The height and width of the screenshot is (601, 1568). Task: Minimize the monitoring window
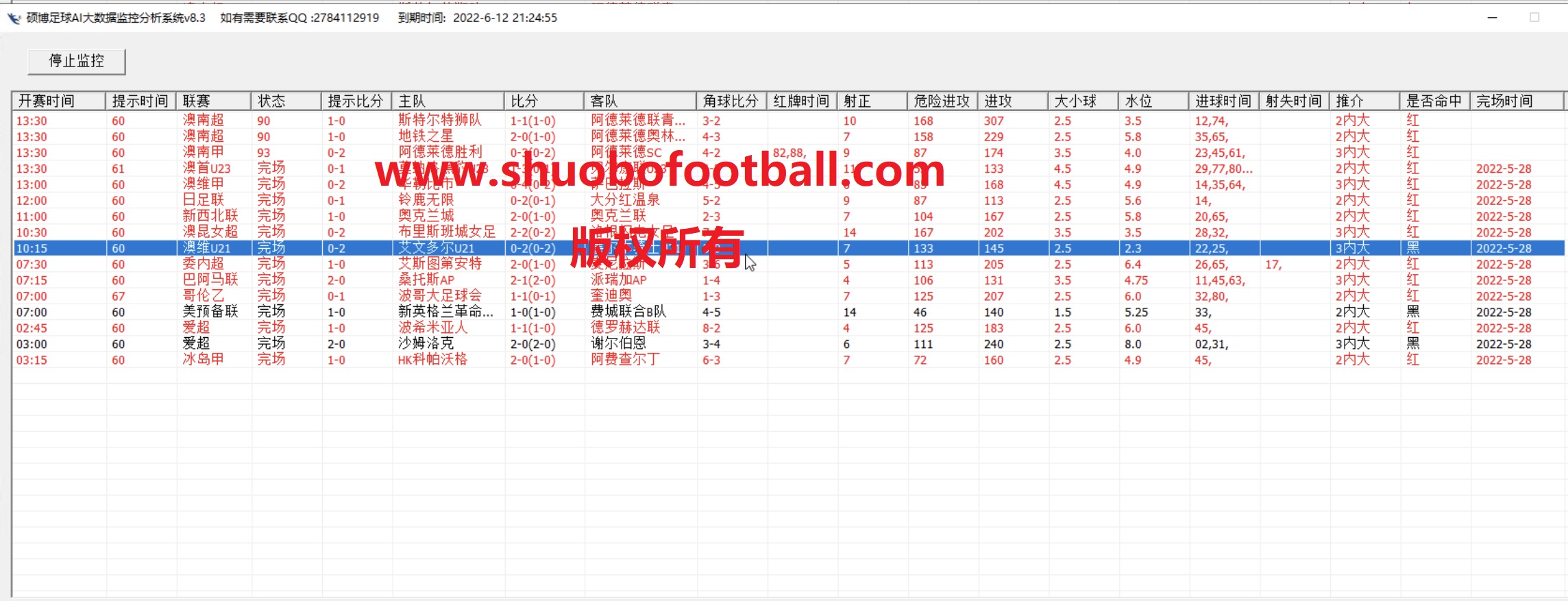coord(1492,18)
